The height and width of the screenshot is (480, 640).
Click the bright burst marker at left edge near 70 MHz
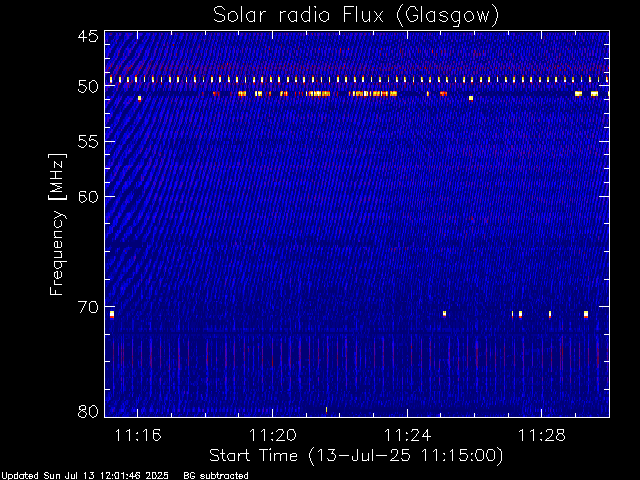112,314
